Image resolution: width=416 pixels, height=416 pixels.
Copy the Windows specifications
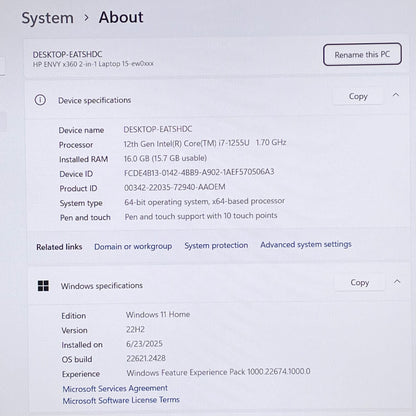[x=360, y=283]
